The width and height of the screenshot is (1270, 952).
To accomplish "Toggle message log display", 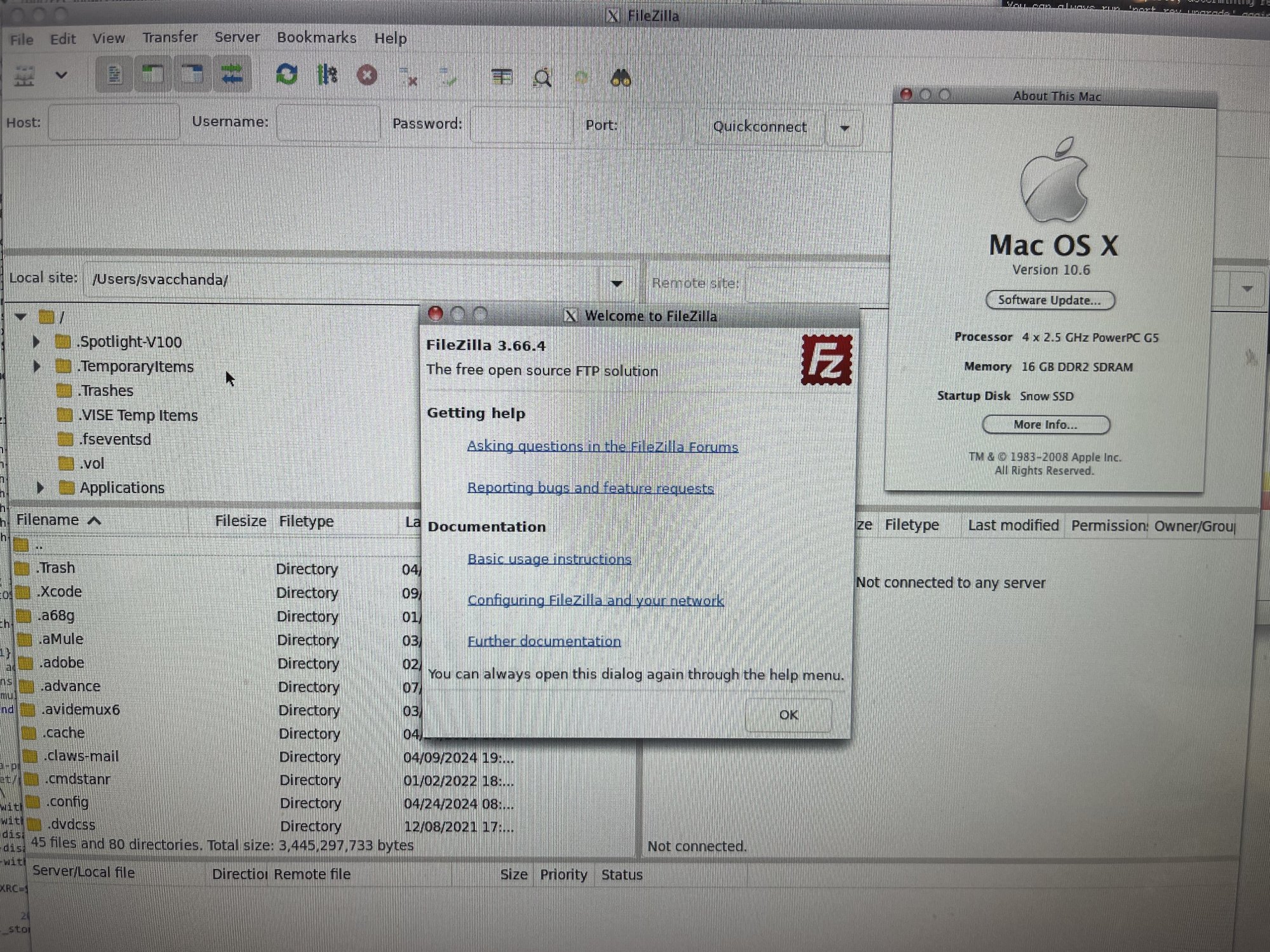I will coord(114,76).
